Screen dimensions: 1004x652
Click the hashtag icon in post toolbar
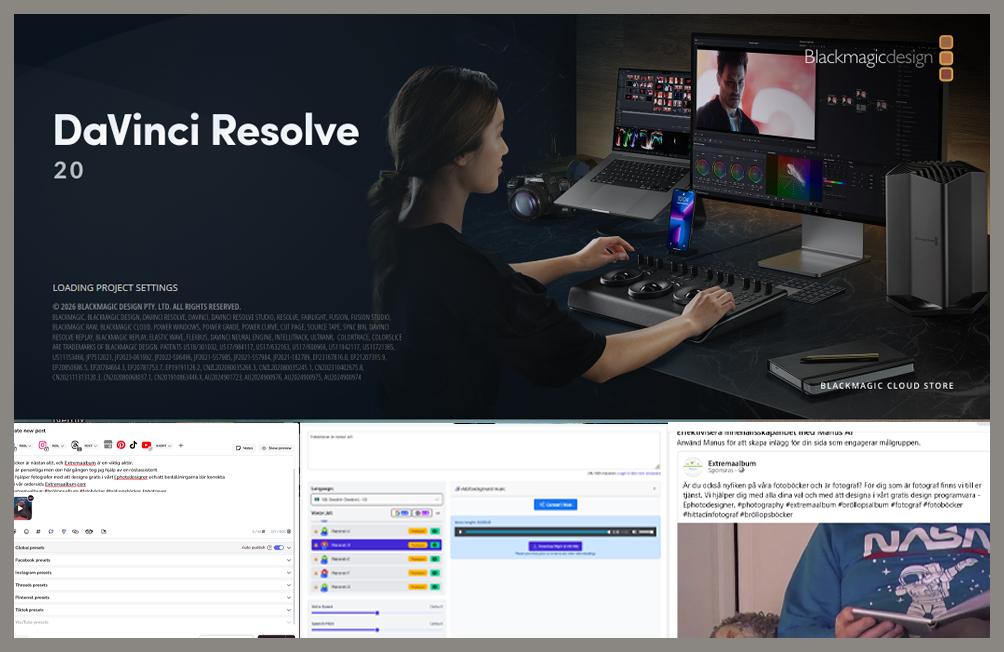(x=37, y=531)
